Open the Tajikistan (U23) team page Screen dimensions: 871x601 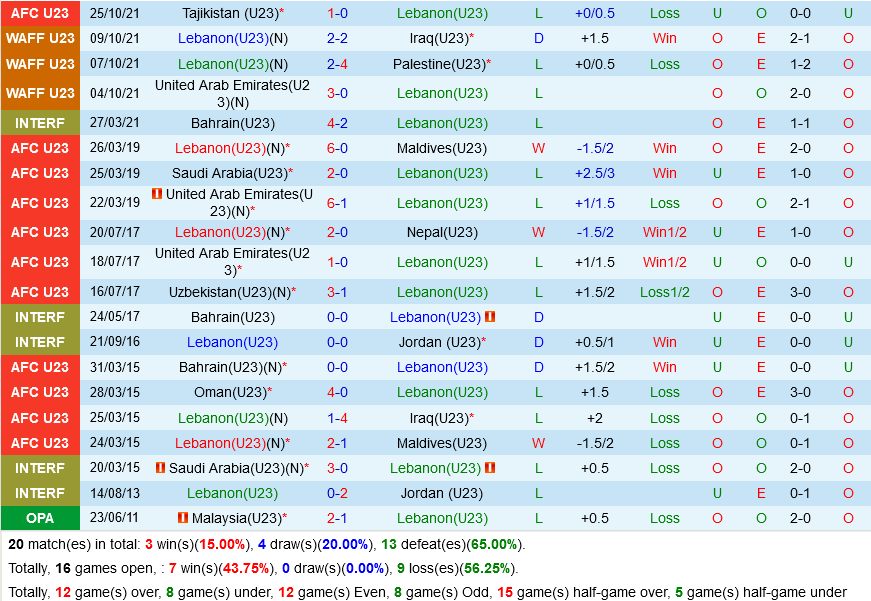point(229,13)
